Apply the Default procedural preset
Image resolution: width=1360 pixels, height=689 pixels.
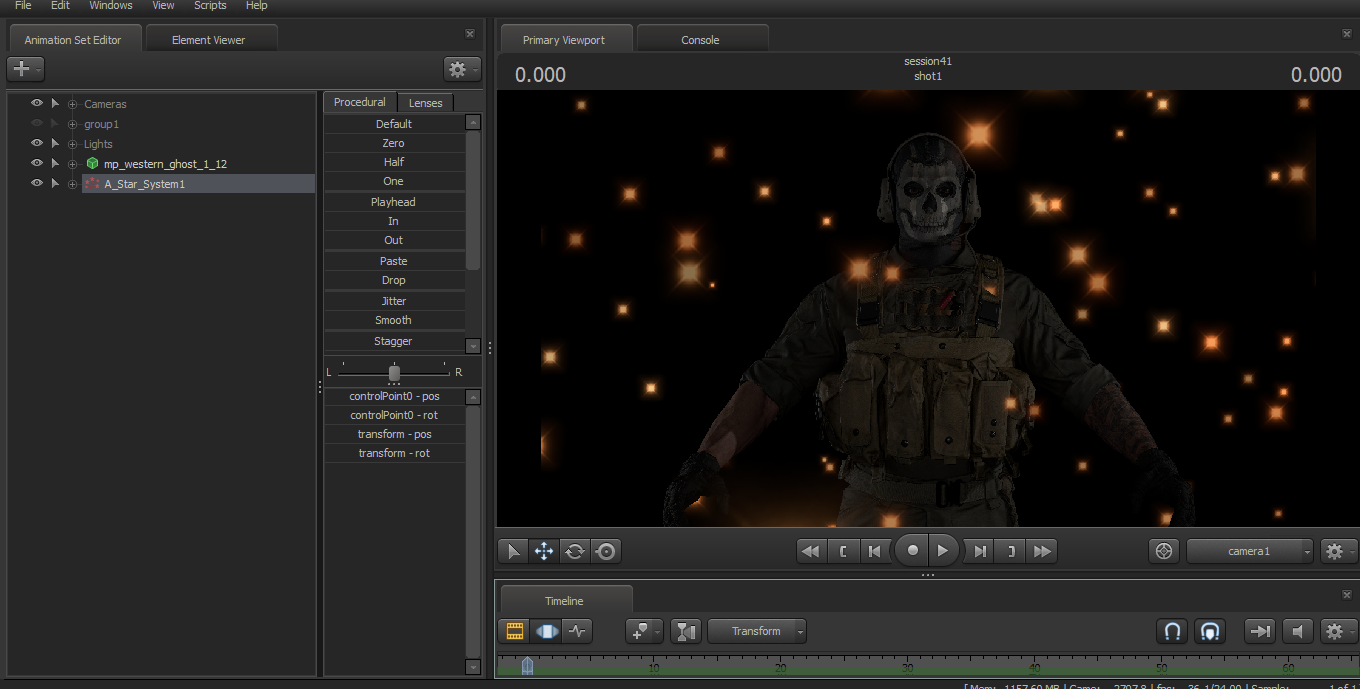pyautogui.click(x=394, y=124)
